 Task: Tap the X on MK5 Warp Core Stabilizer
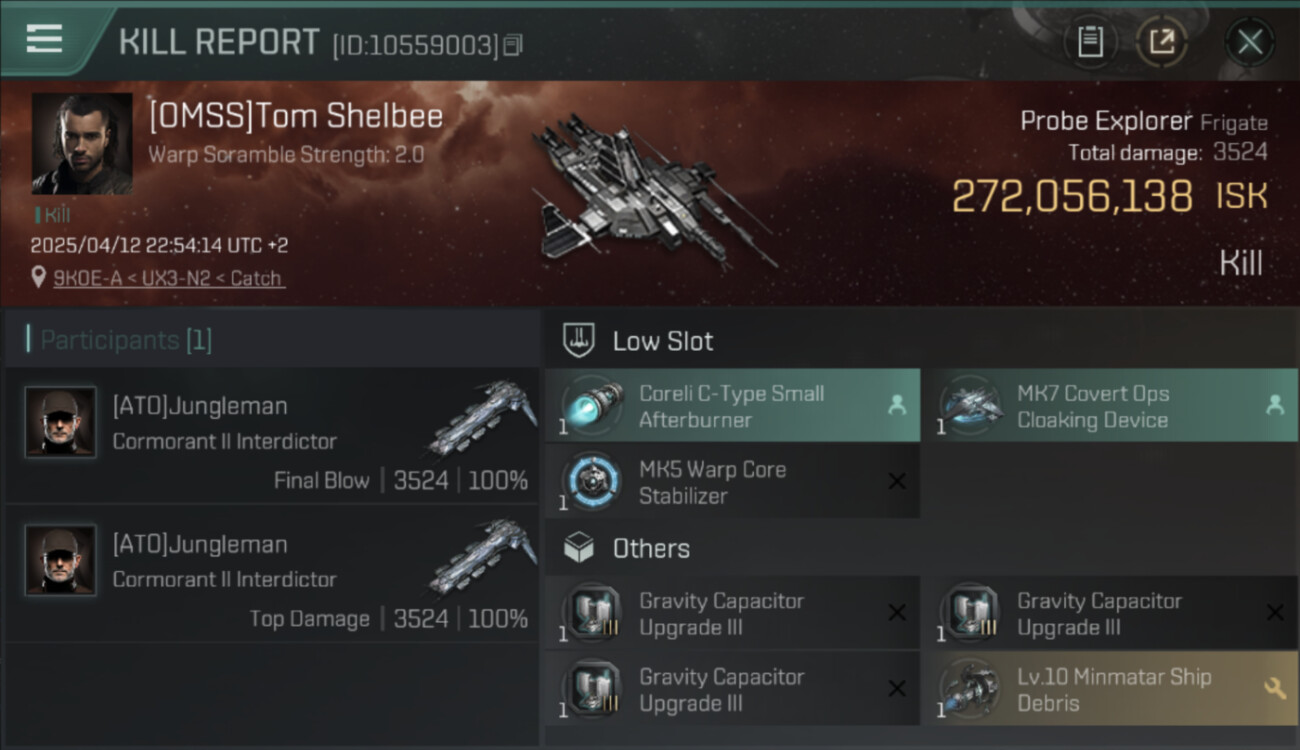(x=897, y=482)
